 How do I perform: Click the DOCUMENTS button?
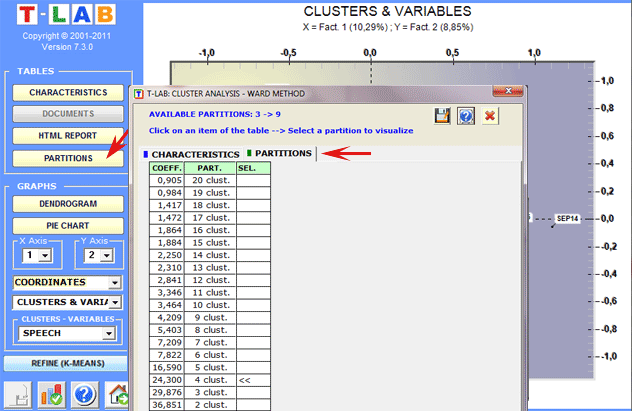point(68,114)
